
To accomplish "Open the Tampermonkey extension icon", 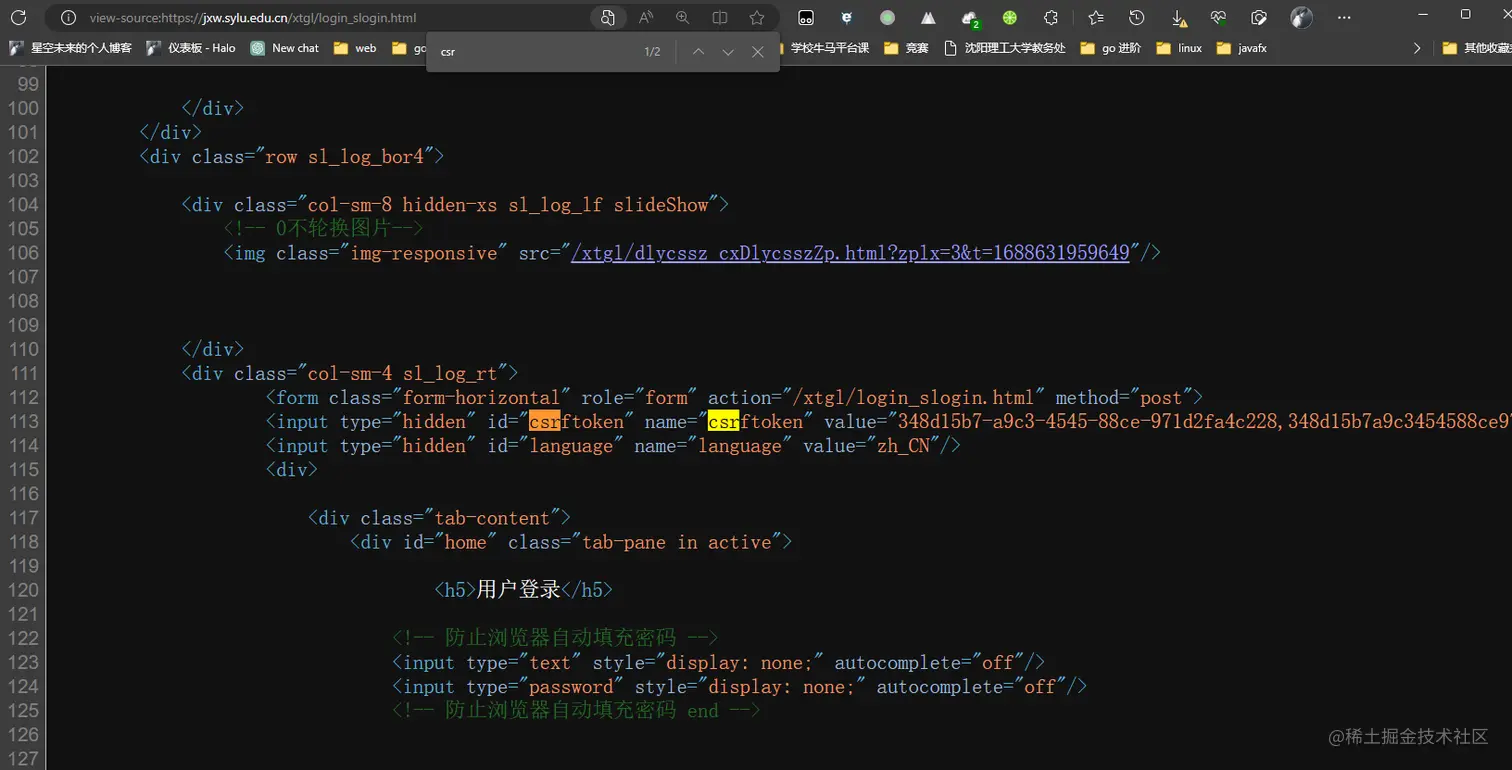I will pos(805,17).
